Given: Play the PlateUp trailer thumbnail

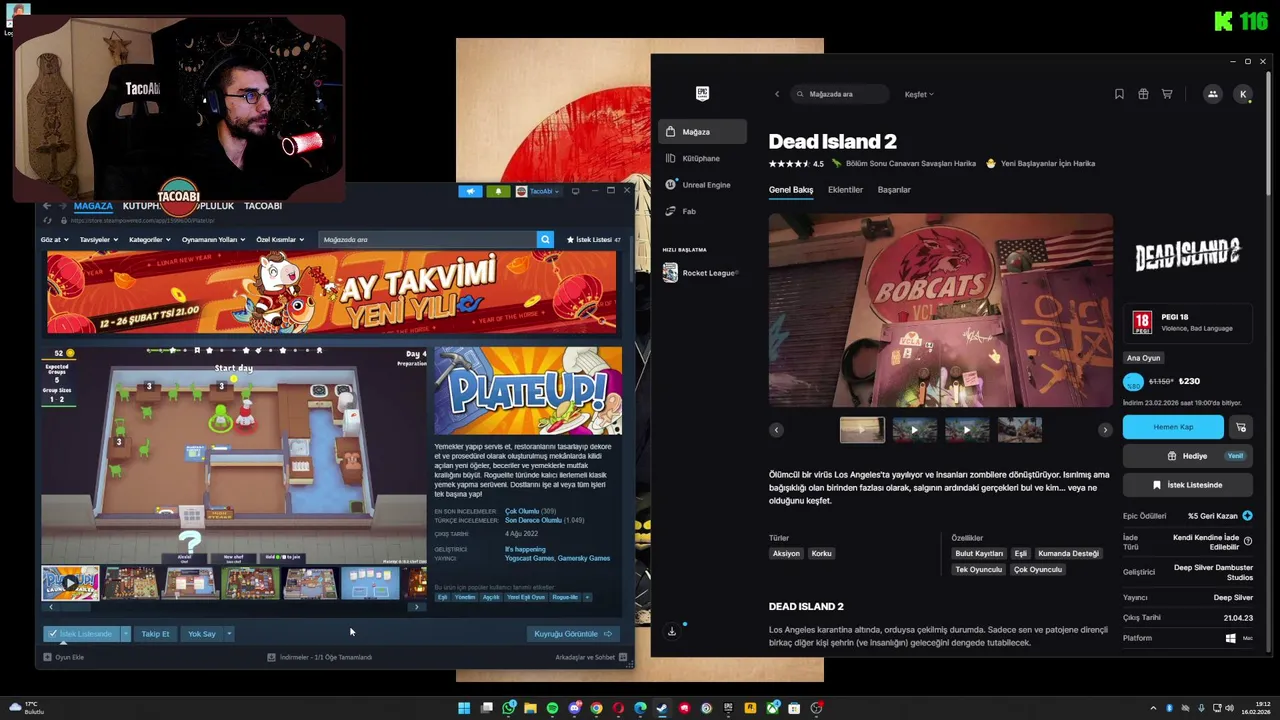Looking at the screenshot, I should 70,583.
